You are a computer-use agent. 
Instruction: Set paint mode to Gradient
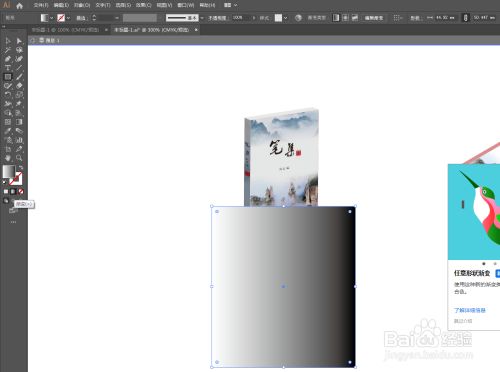13,191
